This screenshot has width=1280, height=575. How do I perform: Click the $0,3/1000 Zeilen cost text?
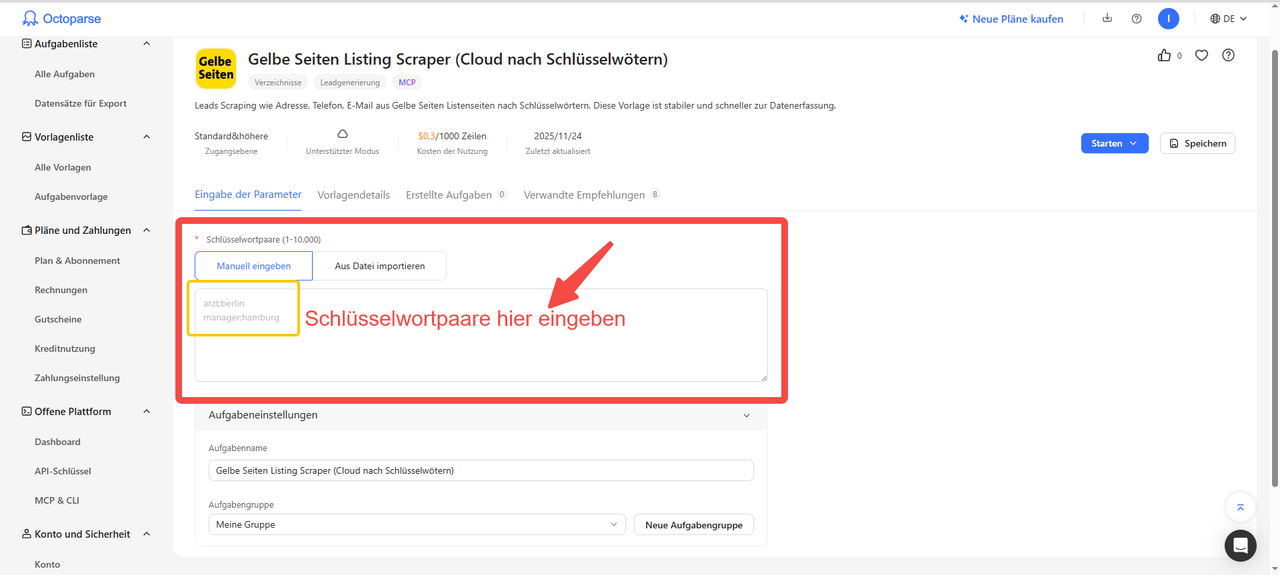point(452,136)
